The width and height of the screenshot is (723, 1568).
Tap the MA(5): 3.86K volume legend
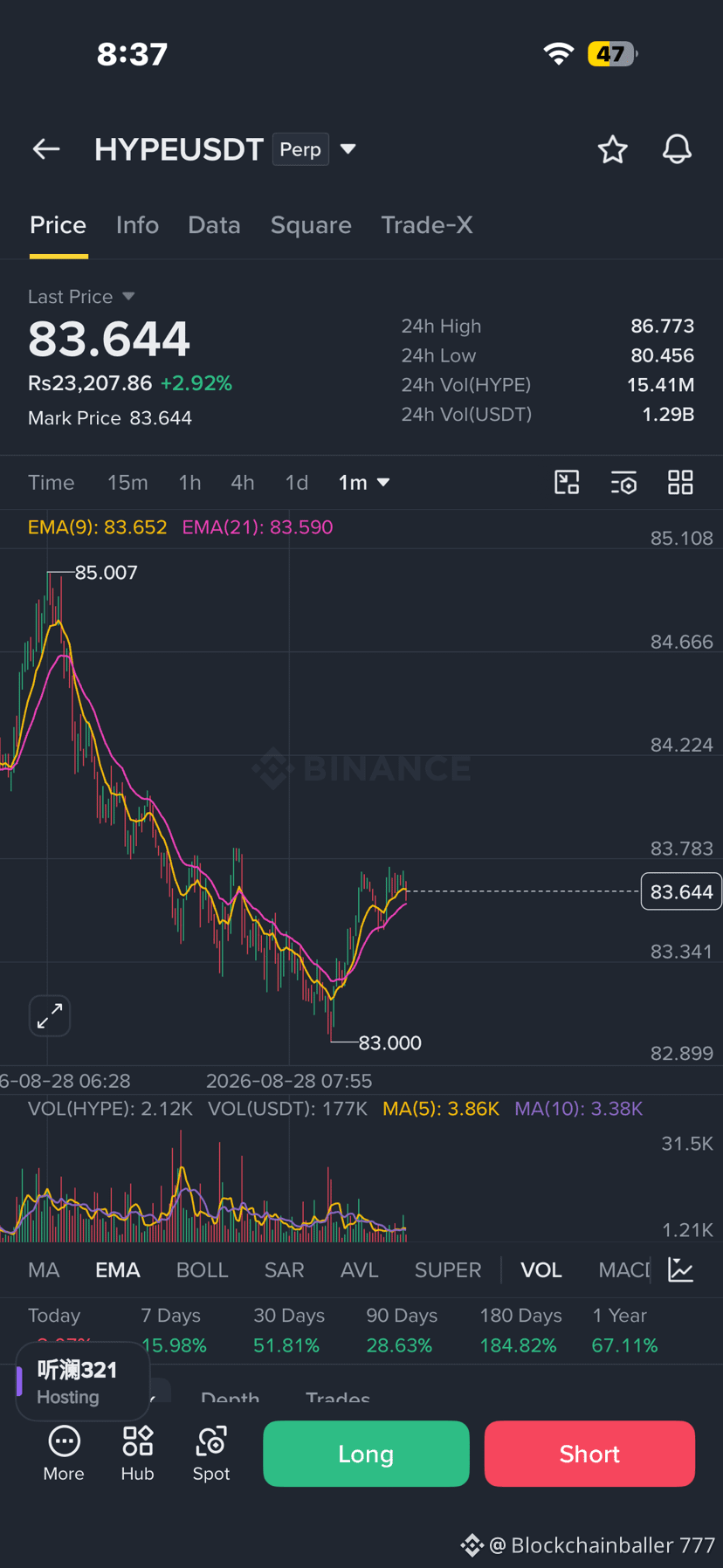pos(441,1109)
